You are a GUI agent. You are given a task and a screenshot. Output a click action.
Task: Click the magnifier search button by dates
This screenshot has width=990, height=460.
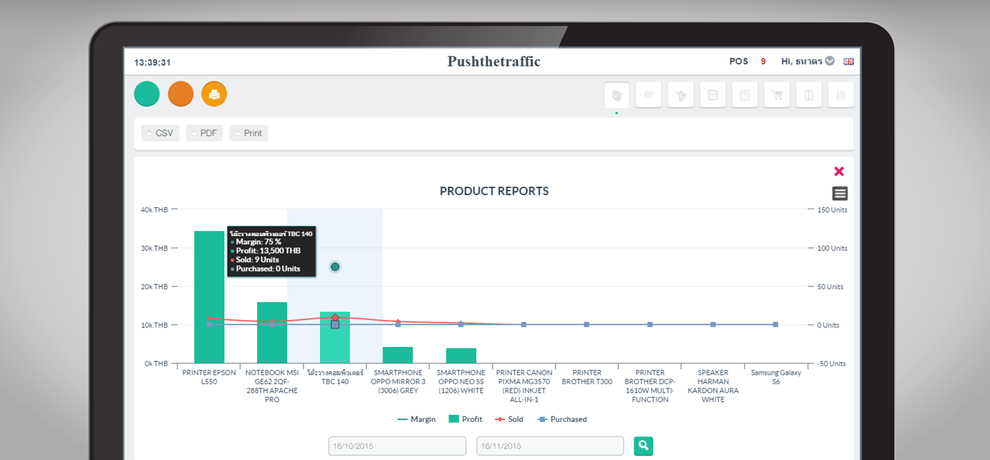[x=643, y=445]
